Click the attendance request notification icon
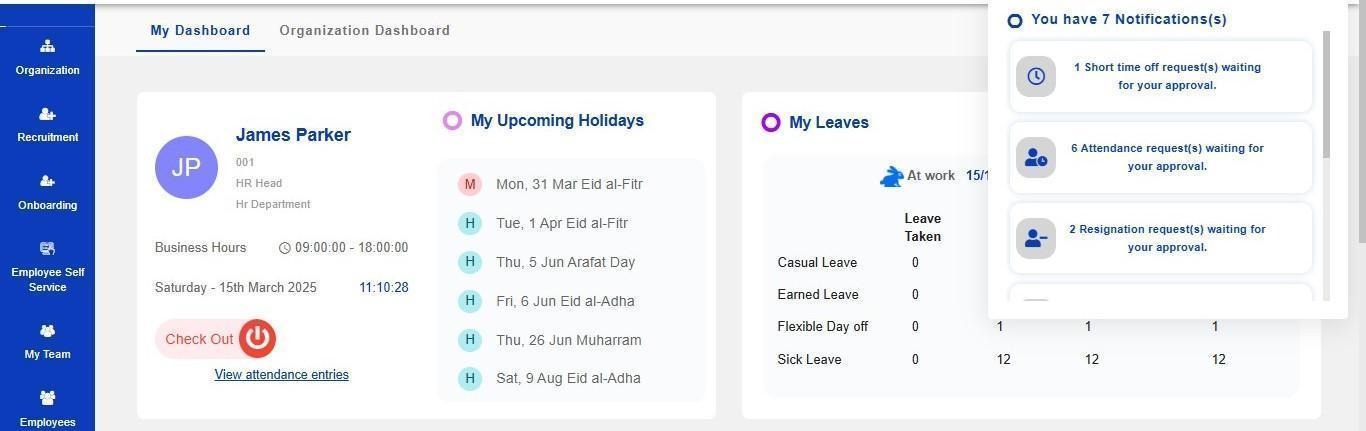Image resolution: width=1366 pixels, height=431 pixels. pyautogui.click(x=1036, y=158)
